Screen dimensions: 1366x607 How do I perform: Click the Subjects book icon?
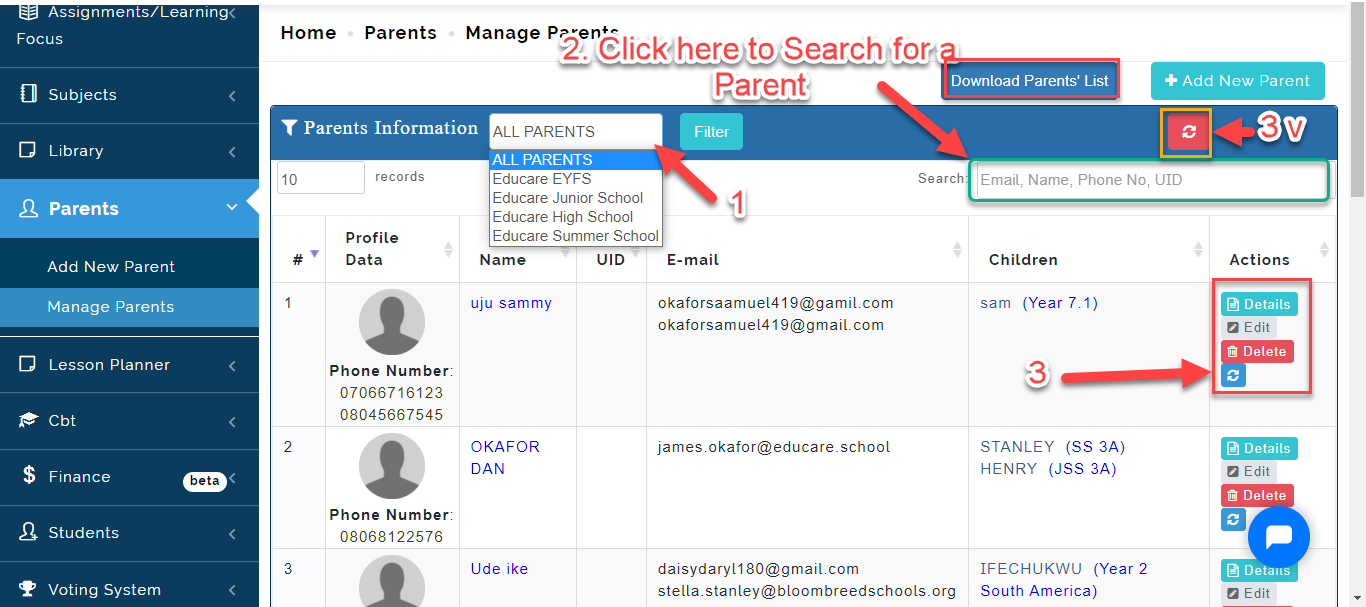(x=29, y=94)
